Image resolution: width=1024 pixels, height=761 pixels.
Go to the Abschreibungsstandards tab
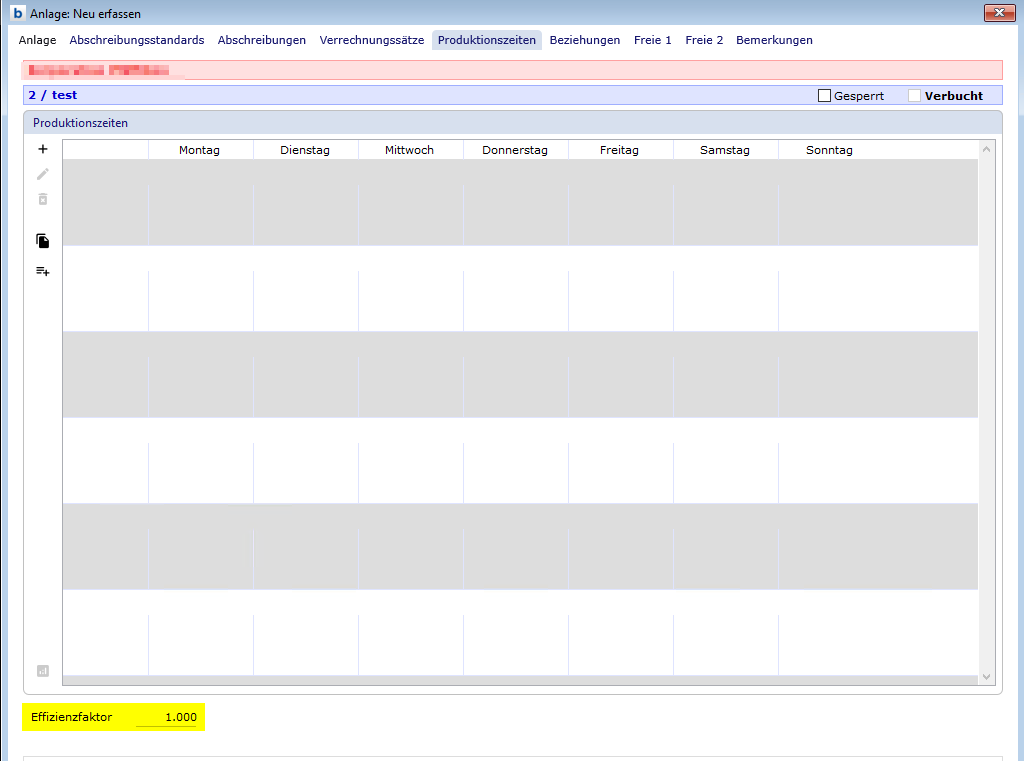[137, 40]
